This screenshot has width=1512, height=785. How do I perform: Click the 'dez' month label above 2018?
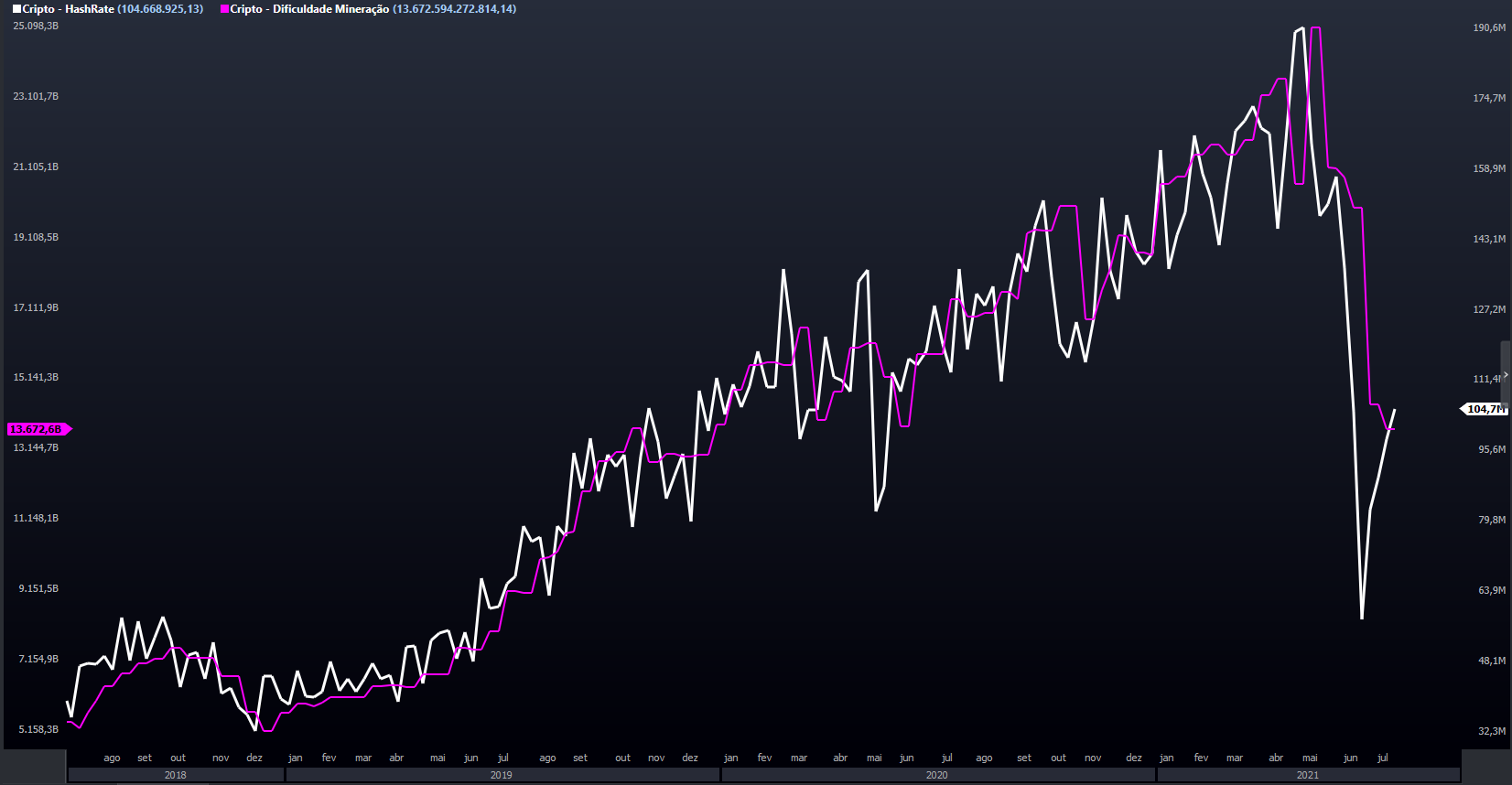(x=254, y=758)
